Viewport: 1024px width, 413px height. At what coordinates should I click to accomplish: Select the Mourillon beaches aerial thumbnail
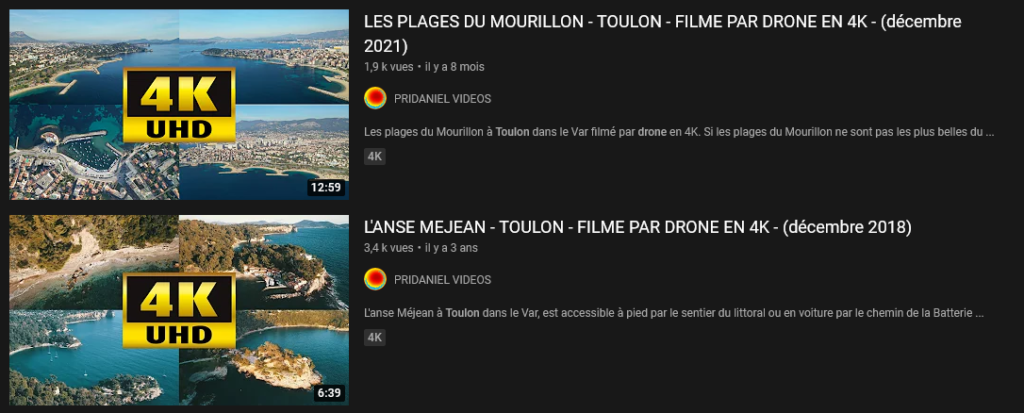coord(179,105)
